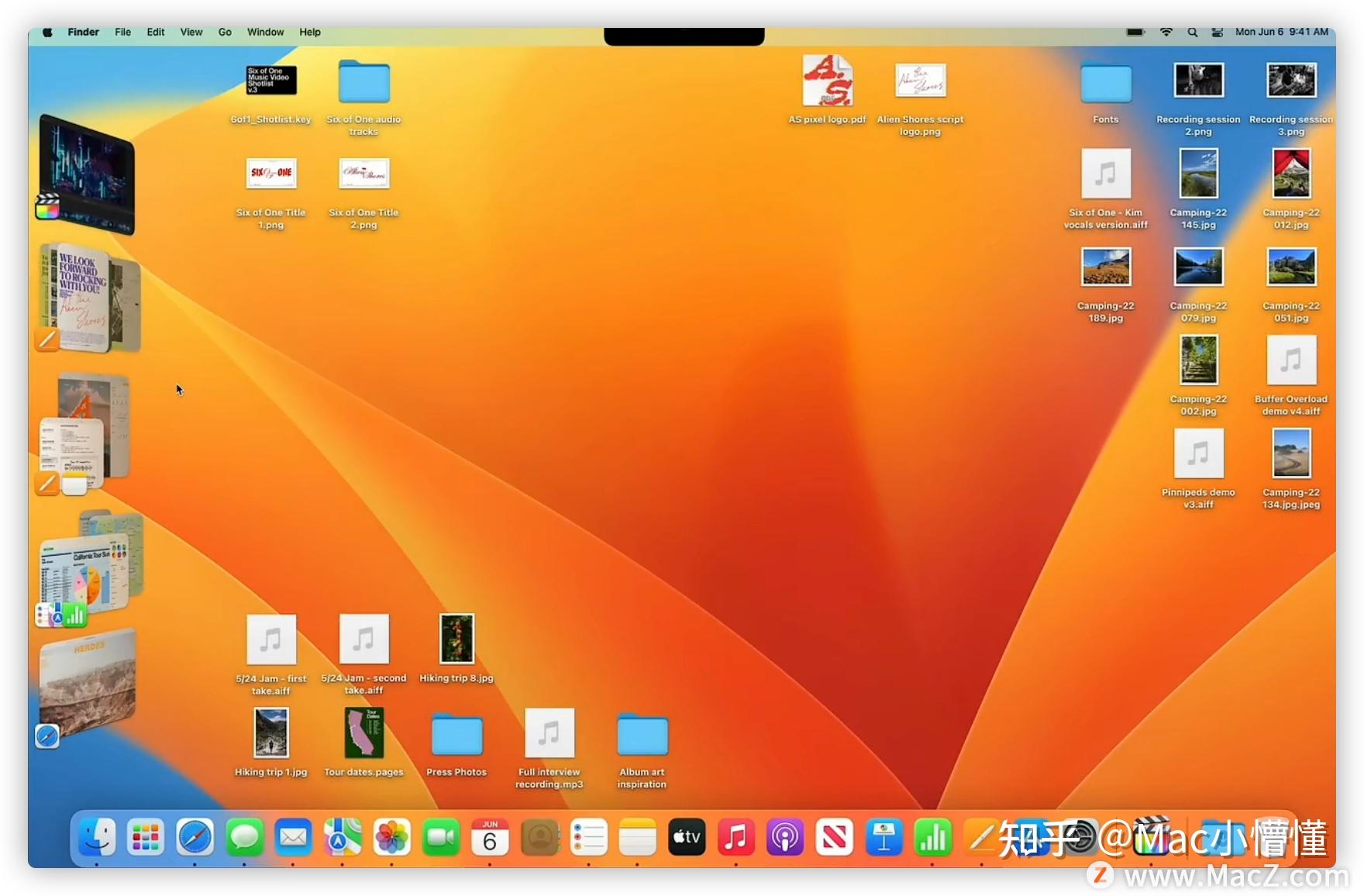Open Photos app in the Dock
The image size is (1364, 896).
click(391, 837)
